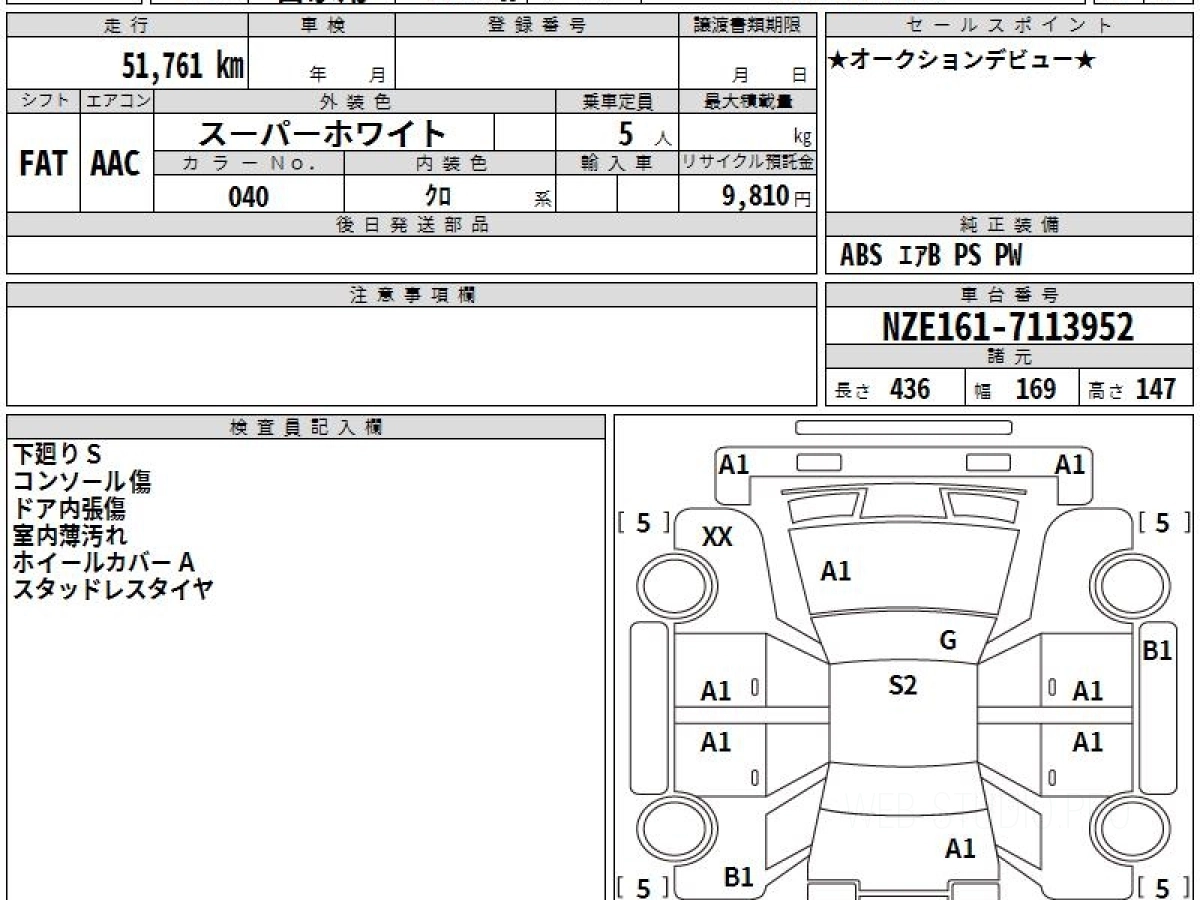Image resolution: width=1200 pixels, height=900 pixels.
Task: Click the B1 mark beside the trunk
Action: point(738,878)
